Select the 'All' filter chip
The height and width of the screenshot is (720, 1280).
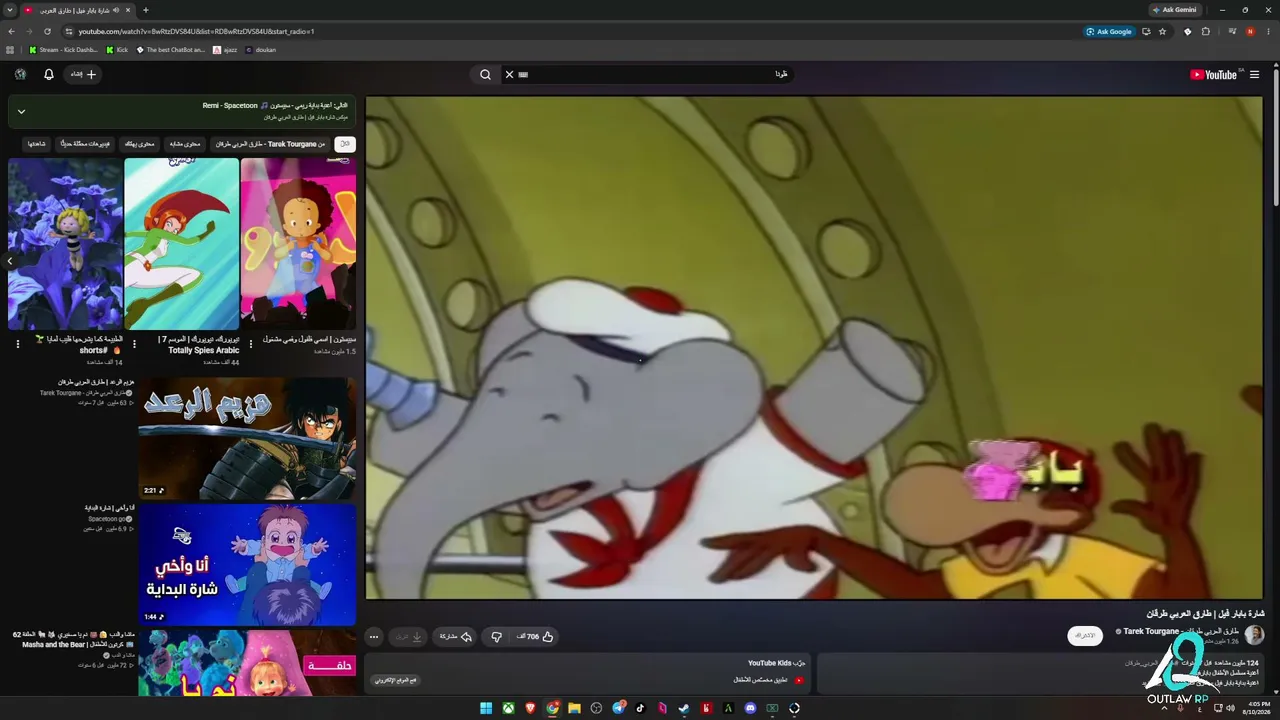(345, 144)
